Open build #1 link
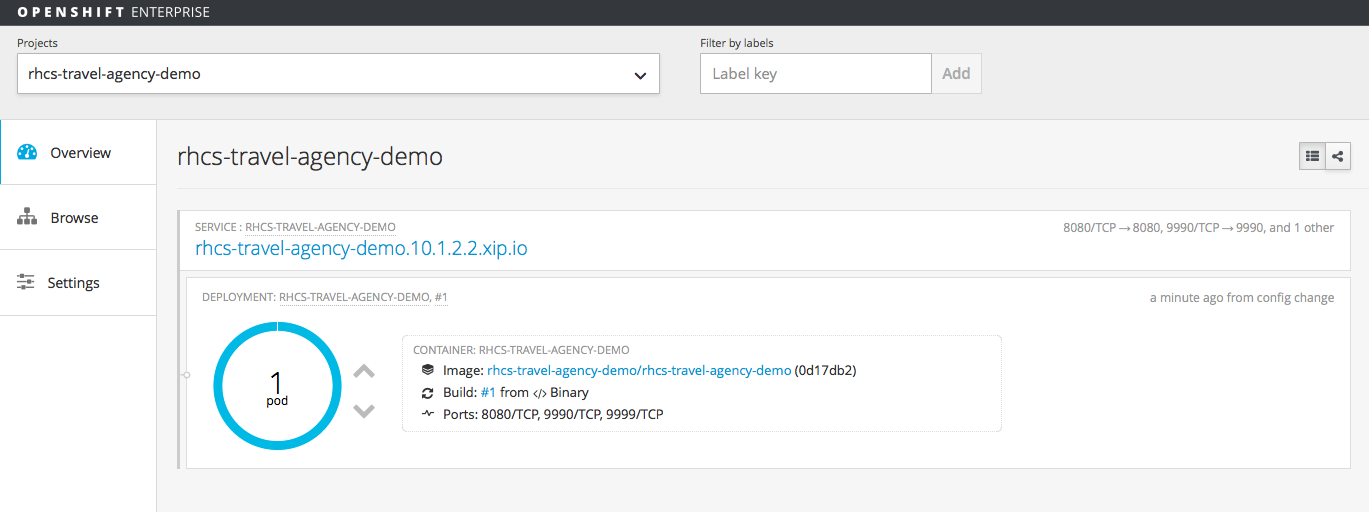The height and width of the screenshot is (512, 1369). pyautogui.click(x=488, y=392)
